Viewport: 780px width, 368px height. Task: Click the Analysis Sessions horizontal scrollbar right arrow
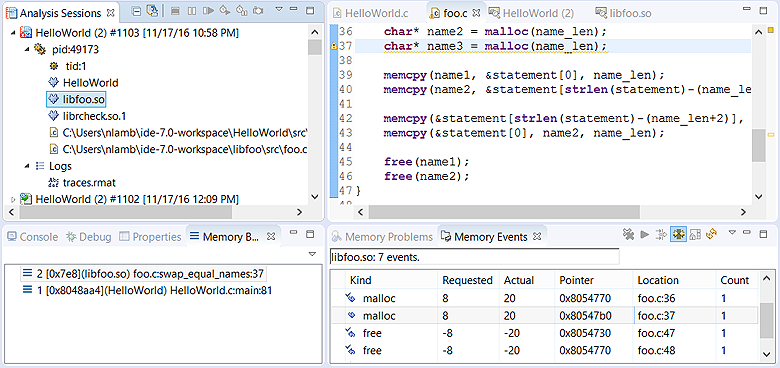(299, 212)
